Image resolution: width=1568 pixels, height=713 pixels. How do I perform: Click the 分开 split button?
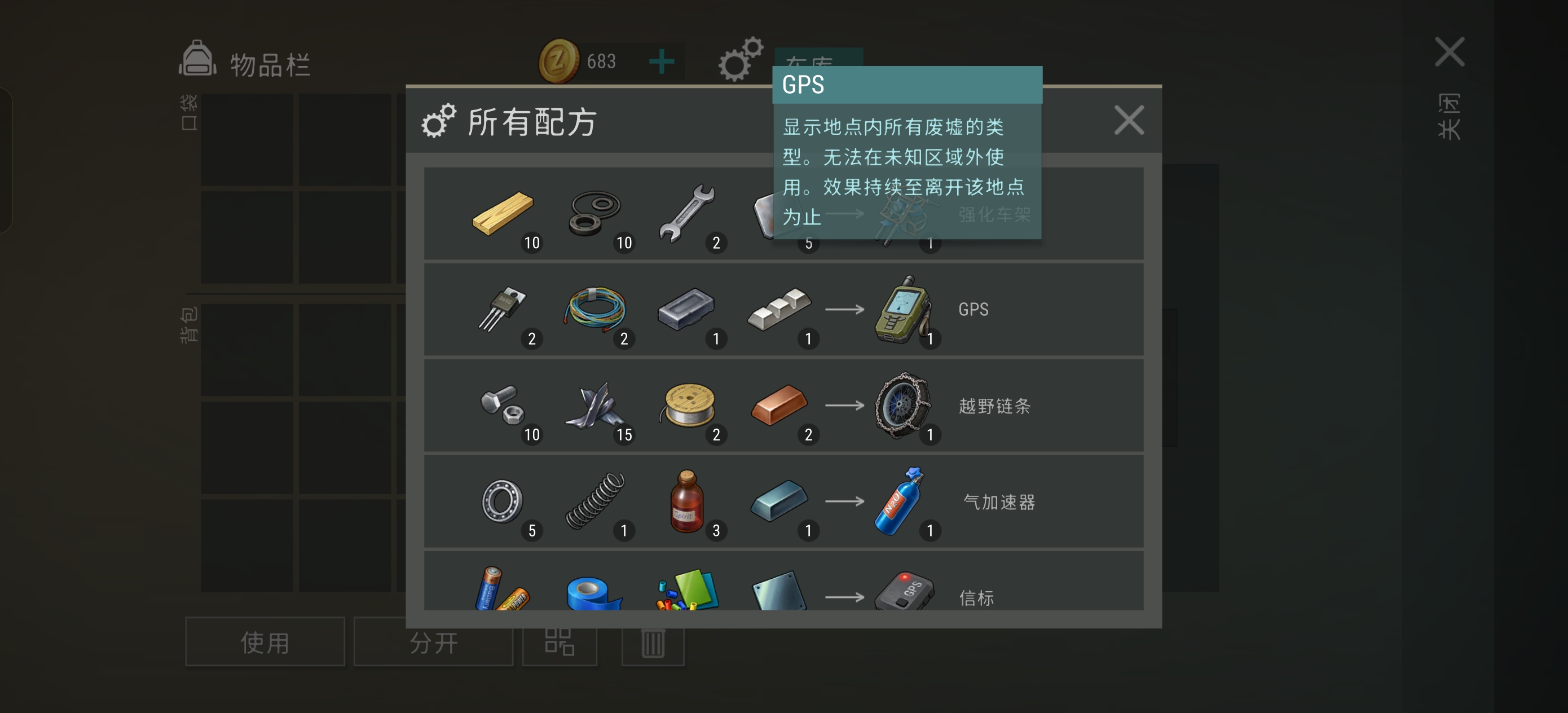point(433,642)
